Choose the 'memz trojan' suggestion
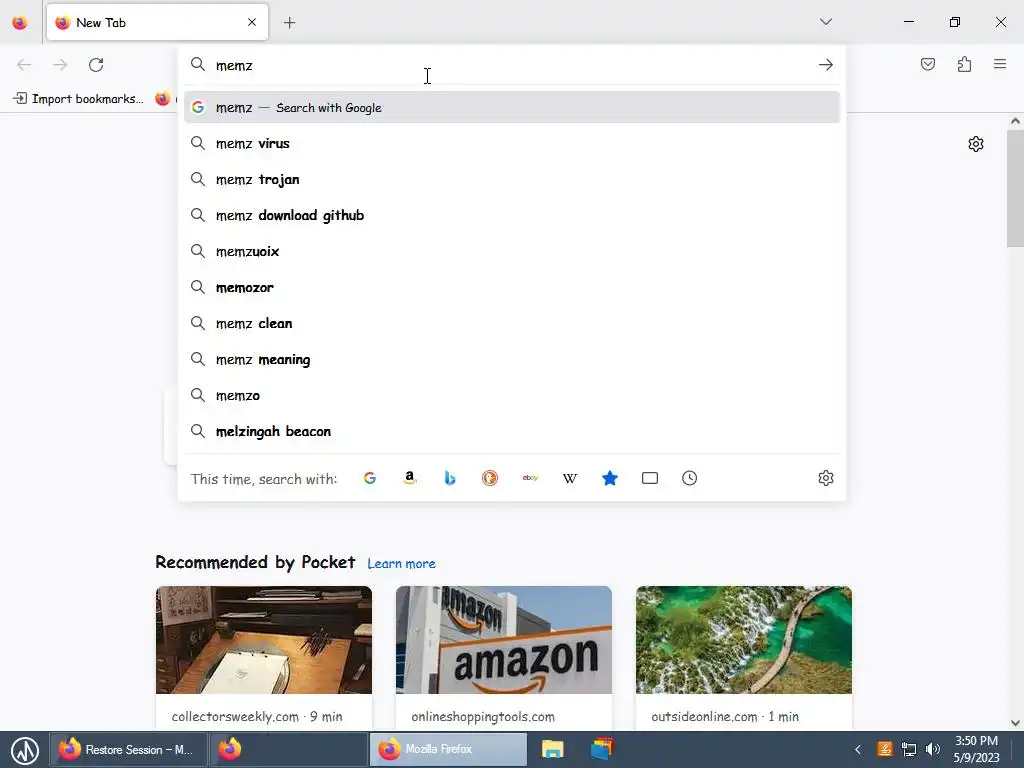 [x=511, y=179]
